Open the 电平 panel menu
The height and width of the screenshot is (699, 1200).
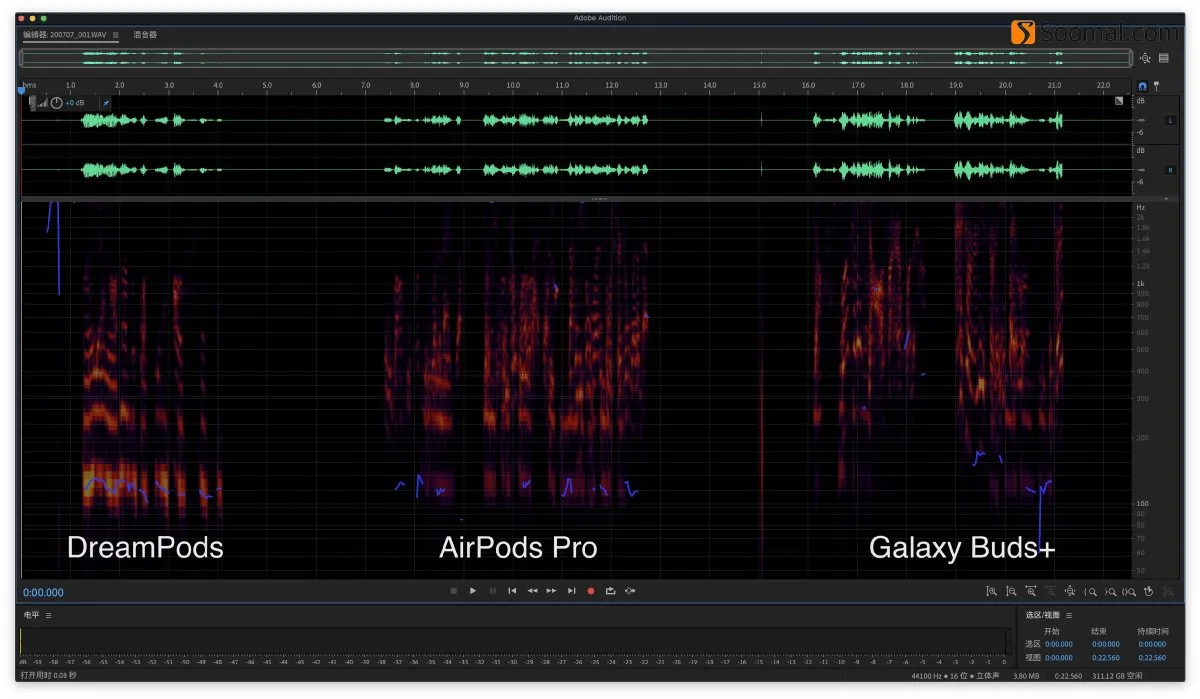[x=48, y=615]
